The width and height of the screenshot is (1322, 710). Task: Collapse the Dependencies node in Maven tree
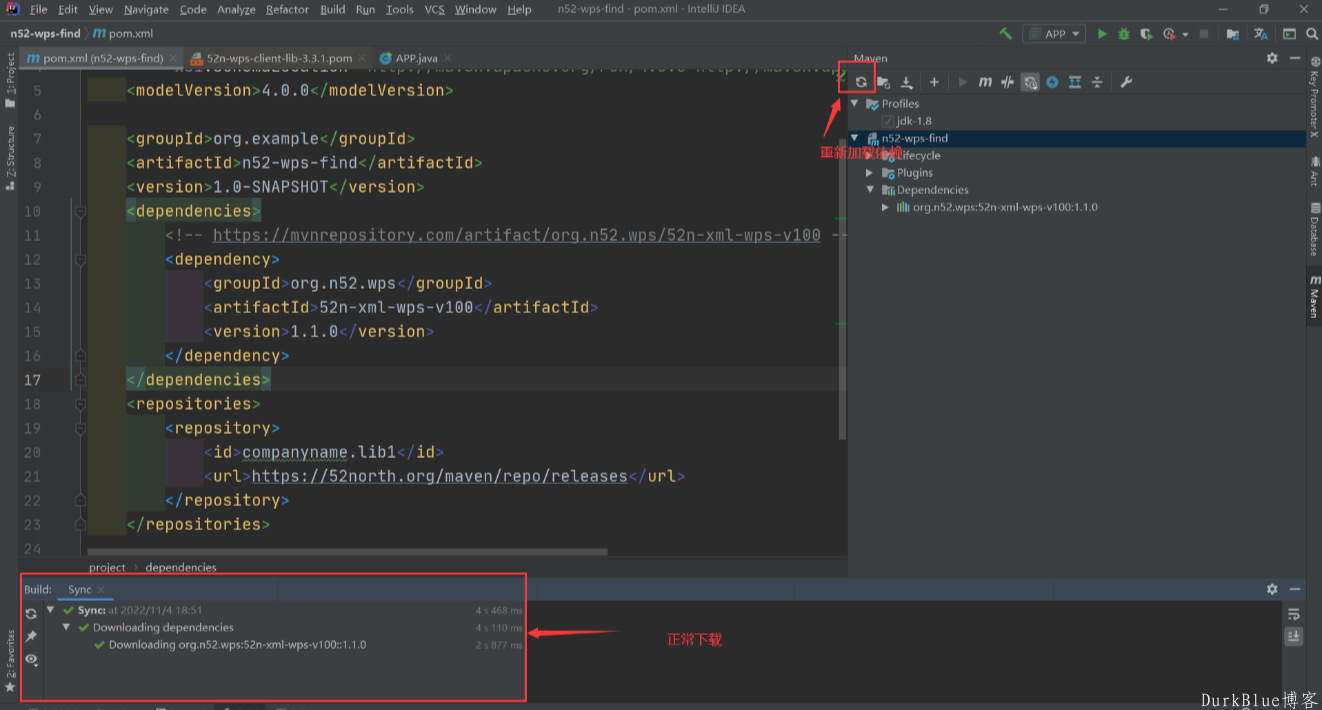[x=870, y=190]
